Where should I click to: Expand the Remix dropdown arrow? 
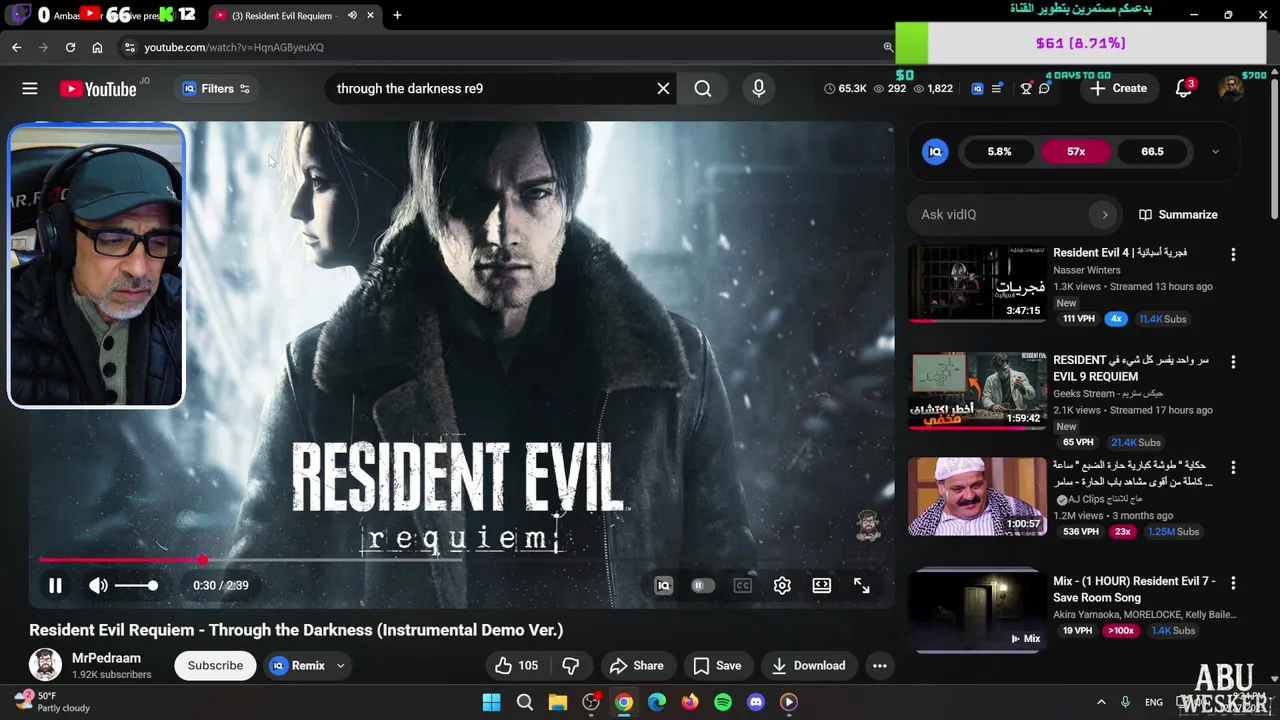340,666
